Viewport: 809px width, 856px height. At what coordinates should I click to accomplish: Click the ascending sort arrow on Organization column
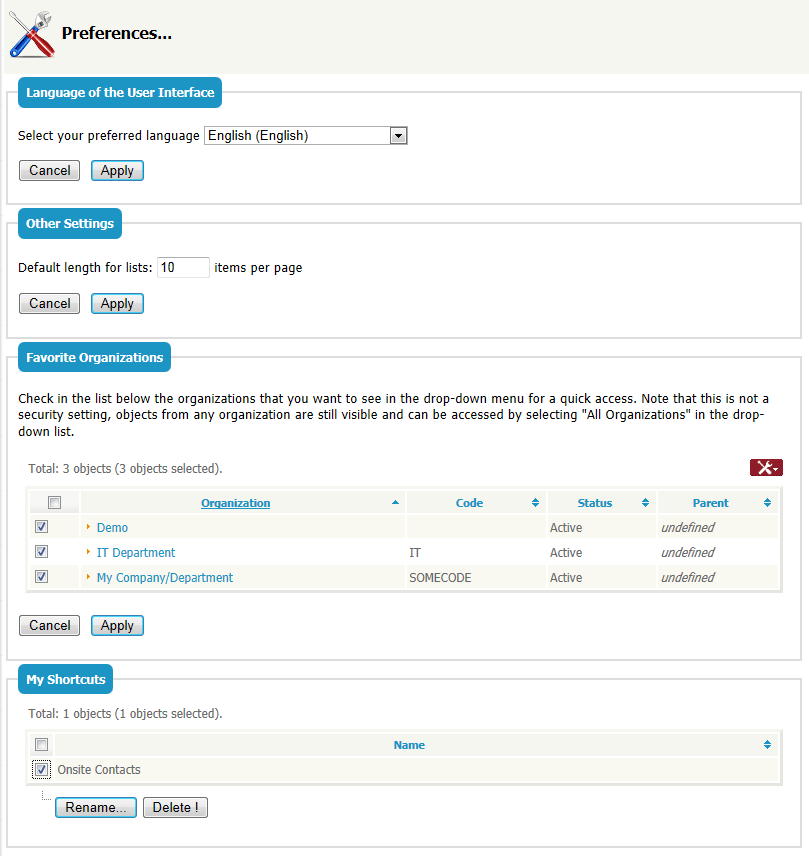point(395,502)
